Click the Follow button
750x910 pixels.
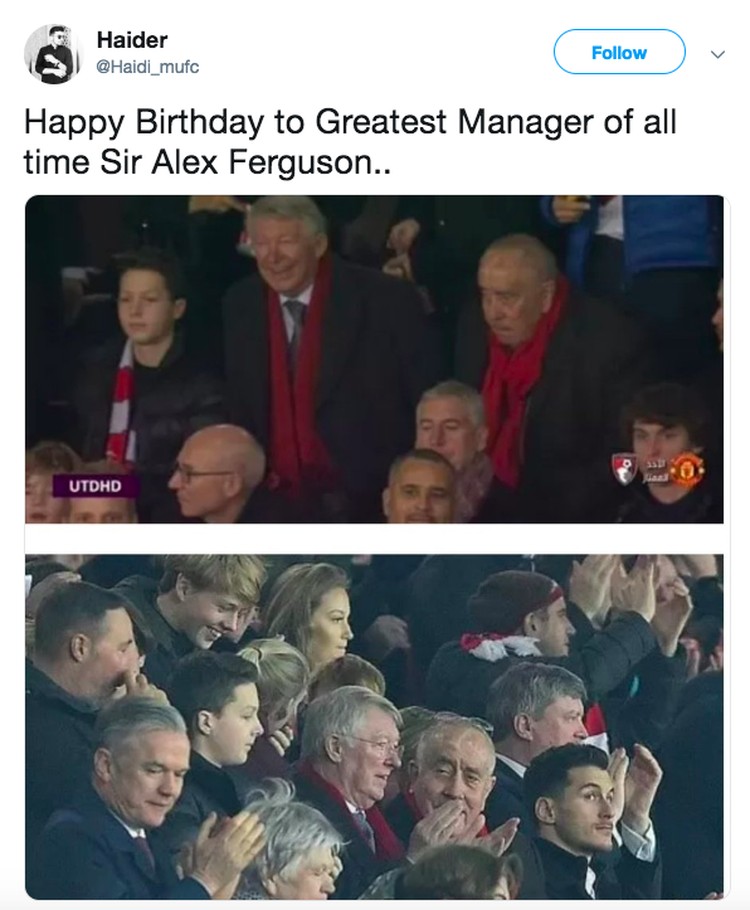(619, 52)
